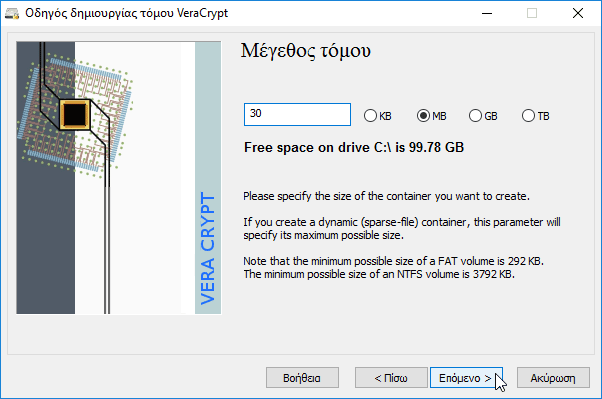Go back with the Πίσω button

(391, 378)
